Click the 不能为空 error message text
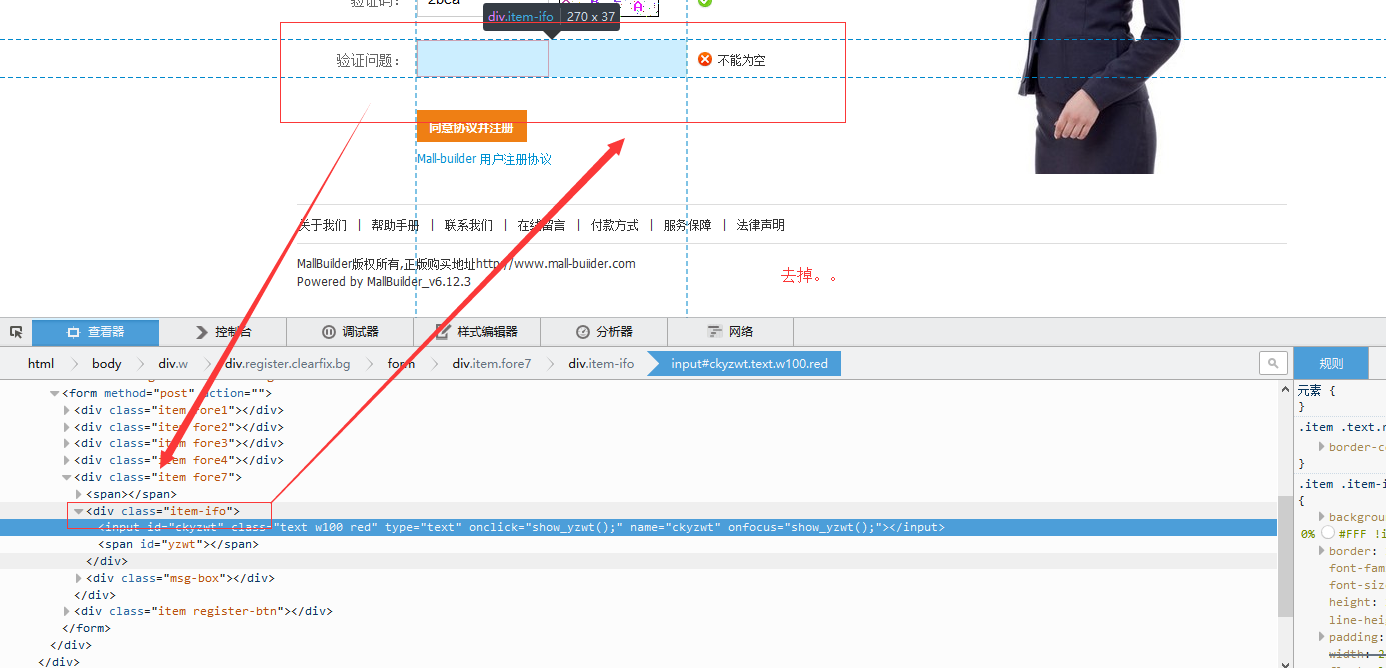1386x668 pixels. [x=741, y=60]
